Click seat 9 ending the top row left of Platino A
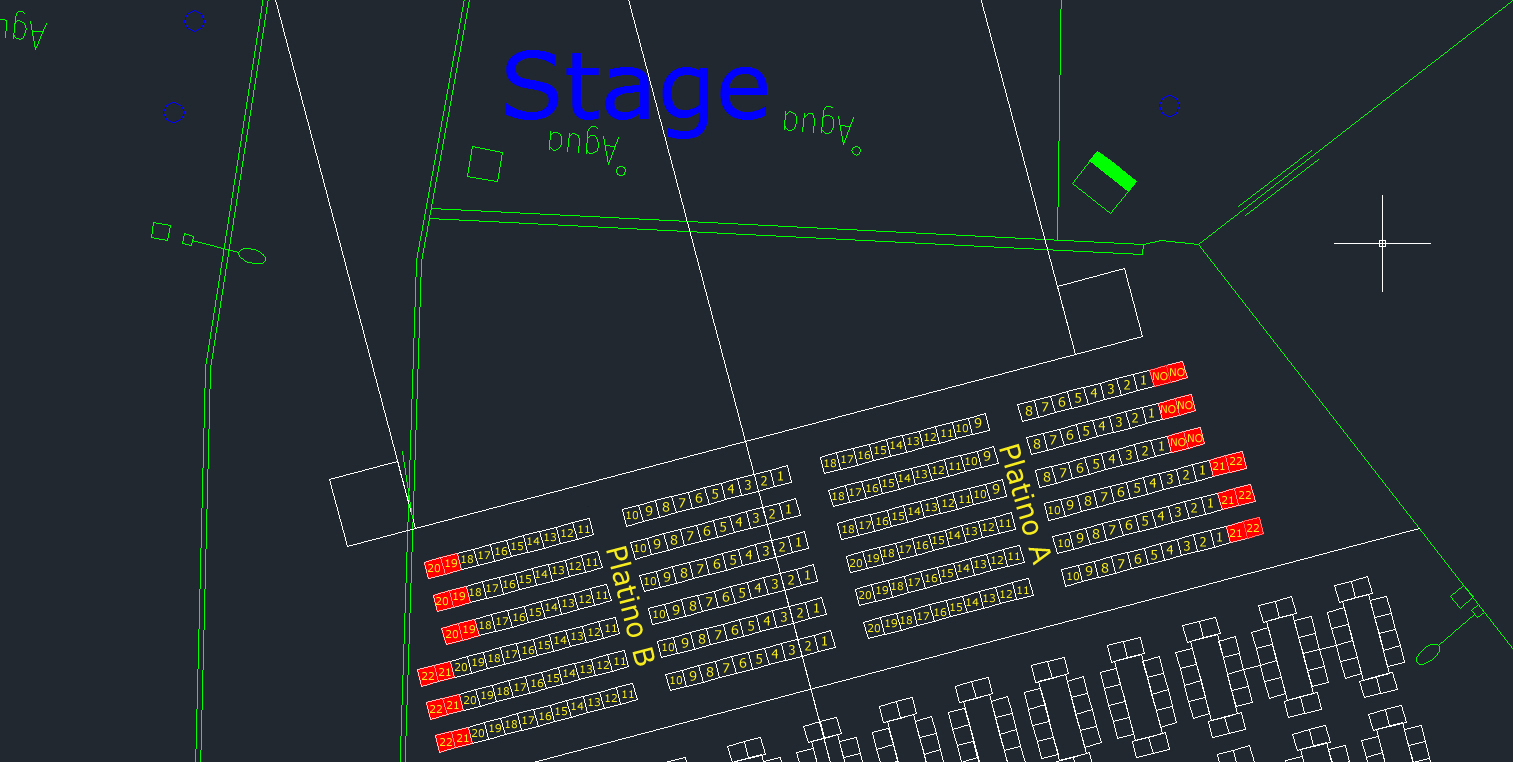Viewport: 1513px width, 762px height. point(978,424)
